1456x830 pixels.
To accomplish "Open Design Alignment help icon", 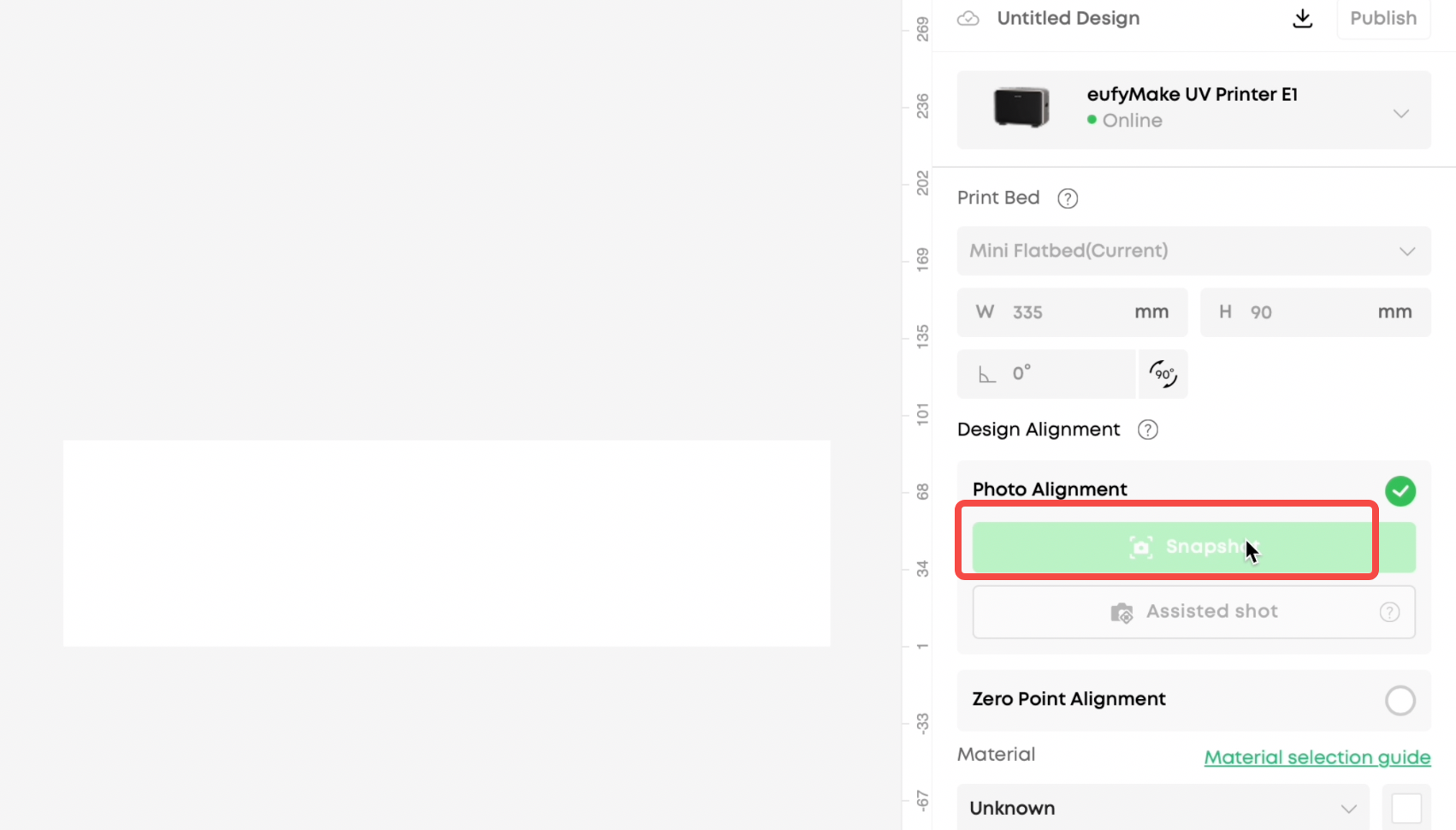I will pyautogui.click(x=1147, y=430).
